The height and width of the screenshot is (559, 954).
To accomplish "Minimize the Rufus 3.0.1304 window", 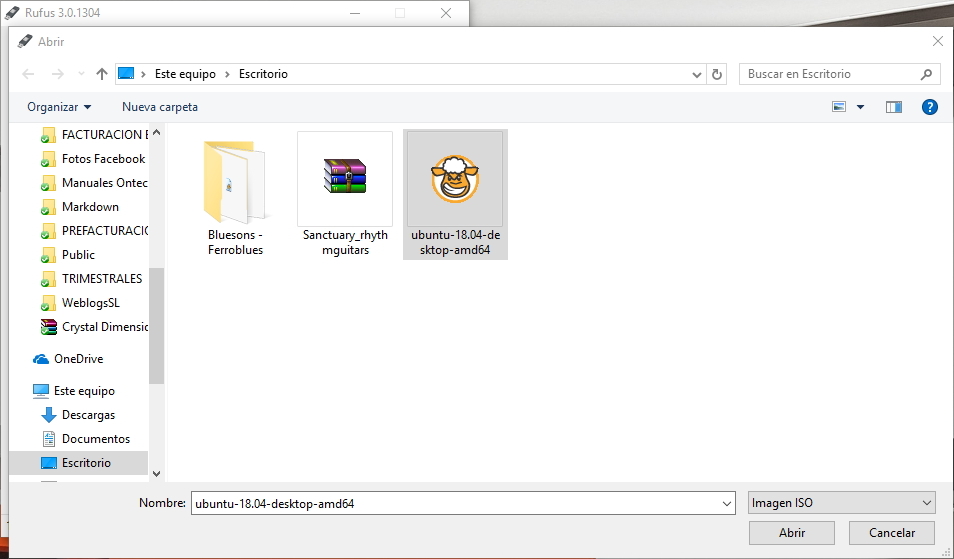I will point(355,13).
